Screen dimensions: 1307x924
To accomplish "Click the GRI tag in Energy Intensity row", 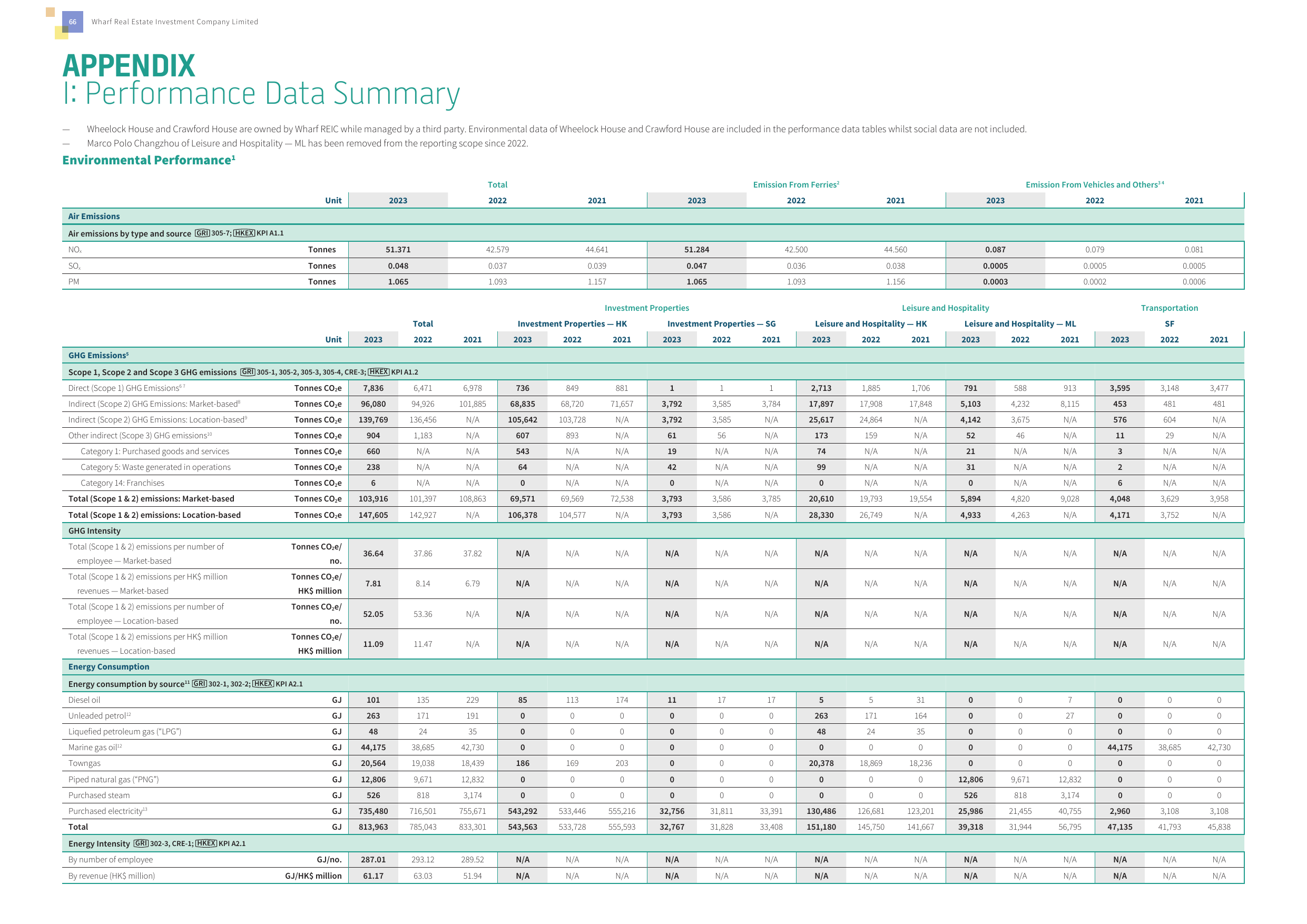I will [141, 844].
